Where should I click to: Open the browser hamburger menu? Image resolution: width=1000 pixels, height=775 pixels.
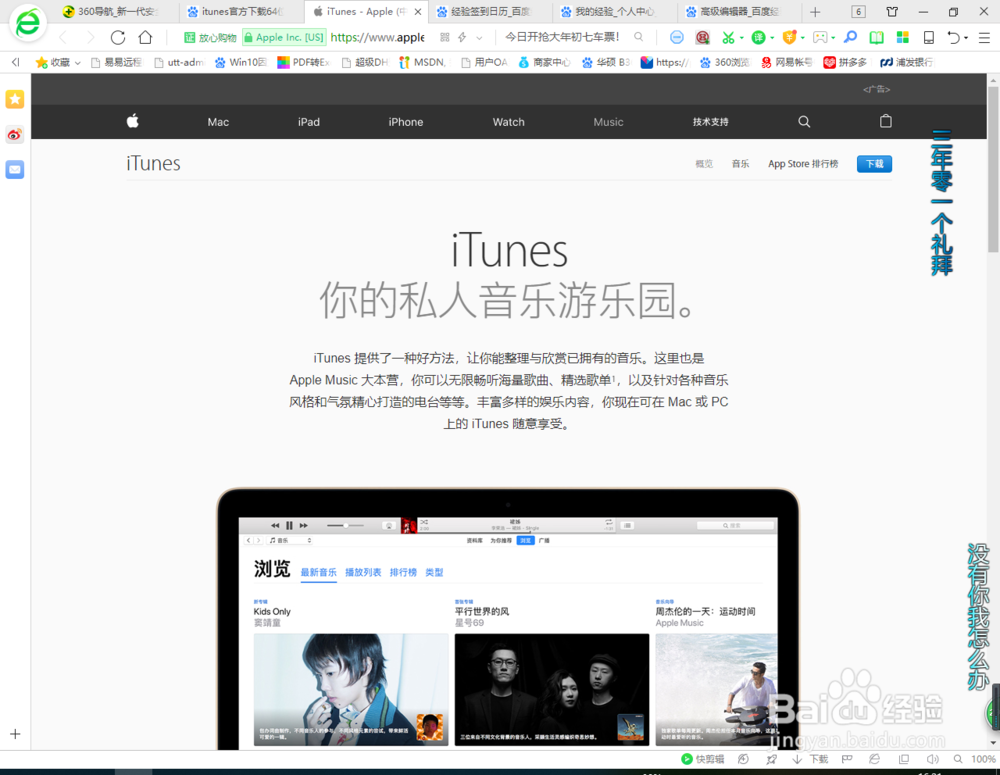985,38
